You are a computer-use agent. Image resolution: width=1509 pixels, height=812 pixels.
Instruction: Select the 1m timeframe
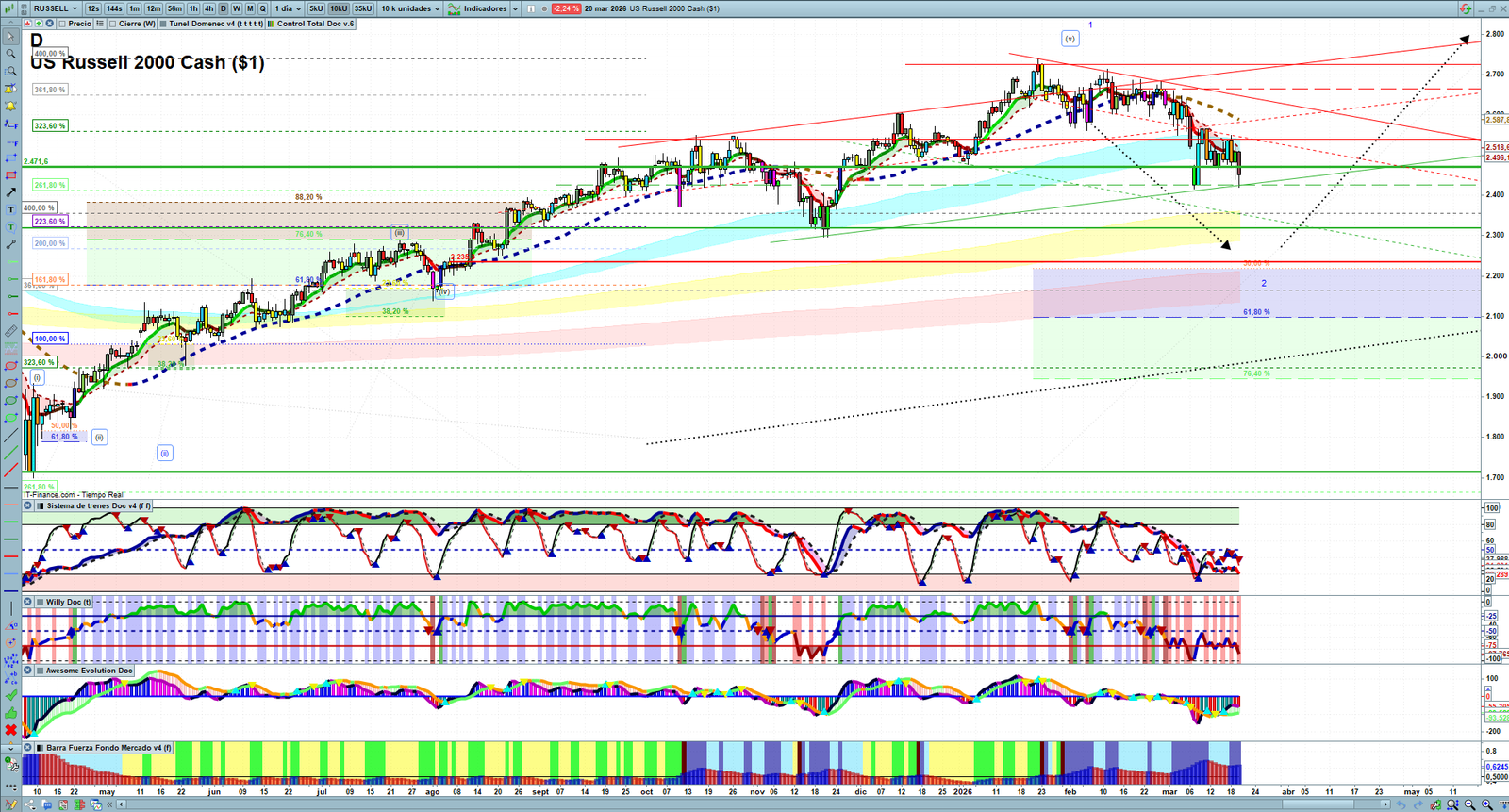[135, 8]
